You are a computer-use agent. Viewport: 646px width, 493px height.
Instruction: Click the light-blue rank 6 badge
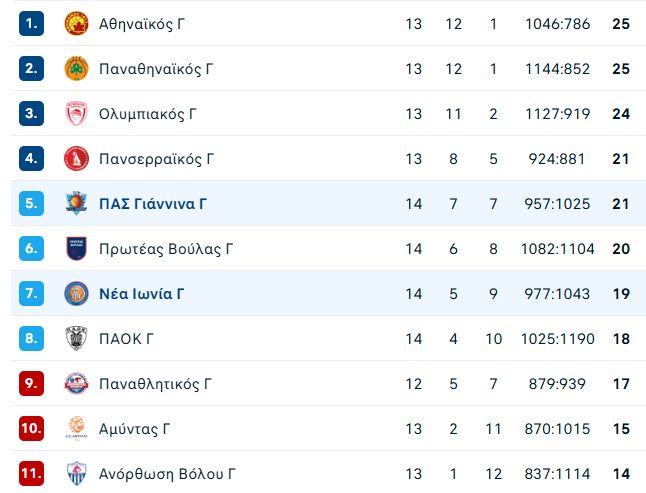(31, 249)
